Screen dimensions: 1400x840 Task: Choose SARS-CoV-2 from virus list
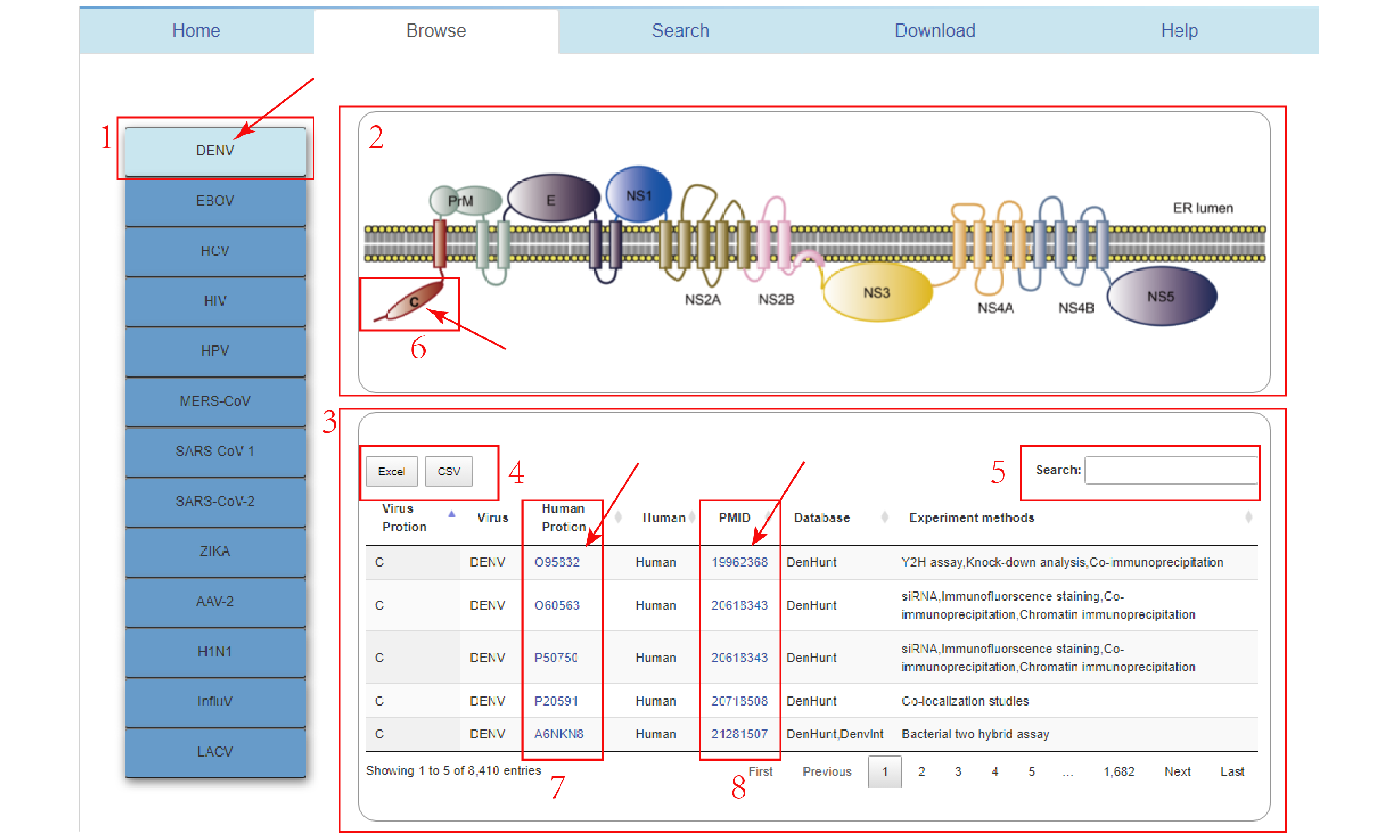coord(215,501)
